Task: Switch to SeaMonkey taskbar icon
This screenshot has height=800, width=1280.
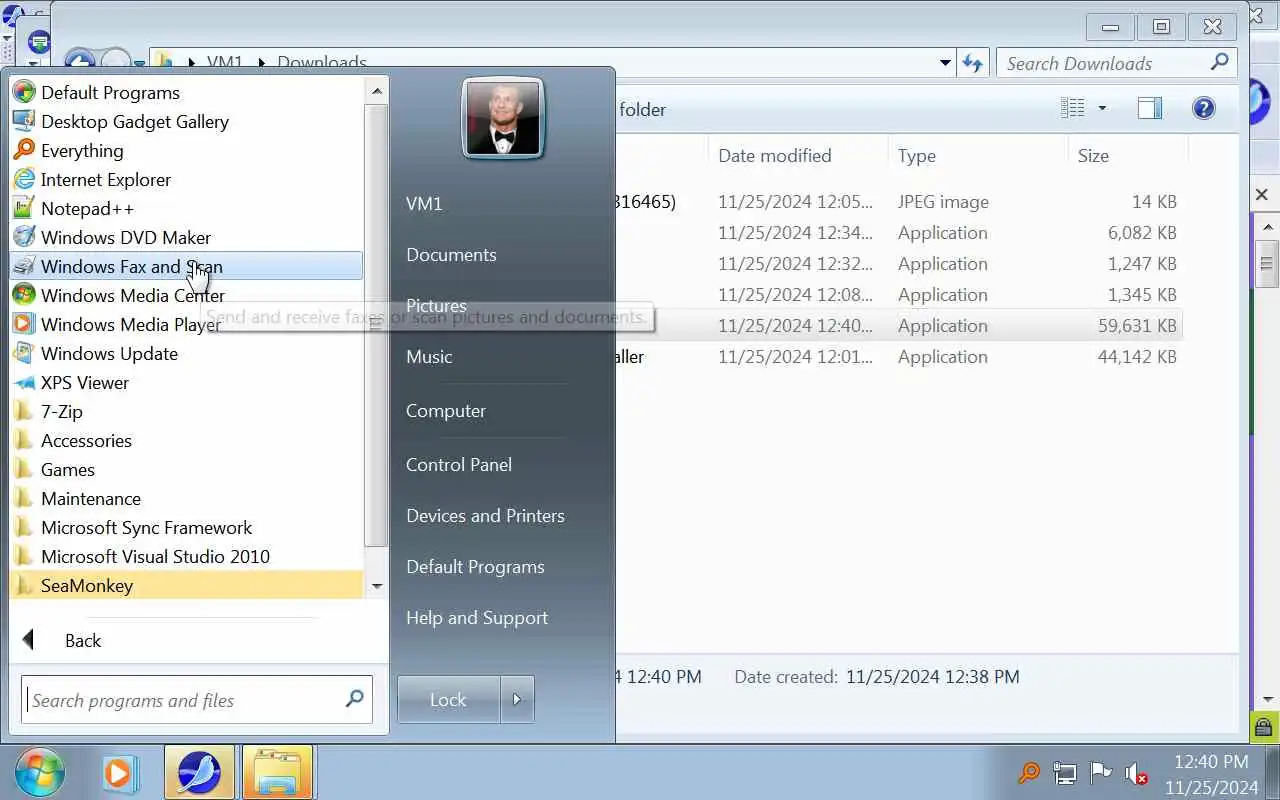Action: click(x=199, y=772)
